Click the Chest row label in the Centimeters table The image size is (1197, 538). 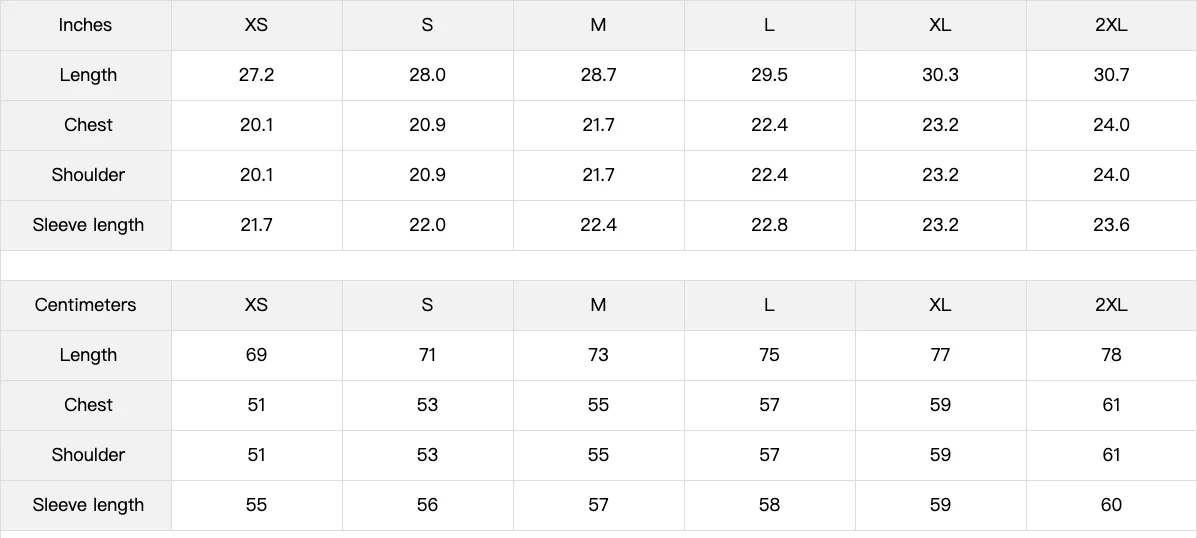(88, 405)
